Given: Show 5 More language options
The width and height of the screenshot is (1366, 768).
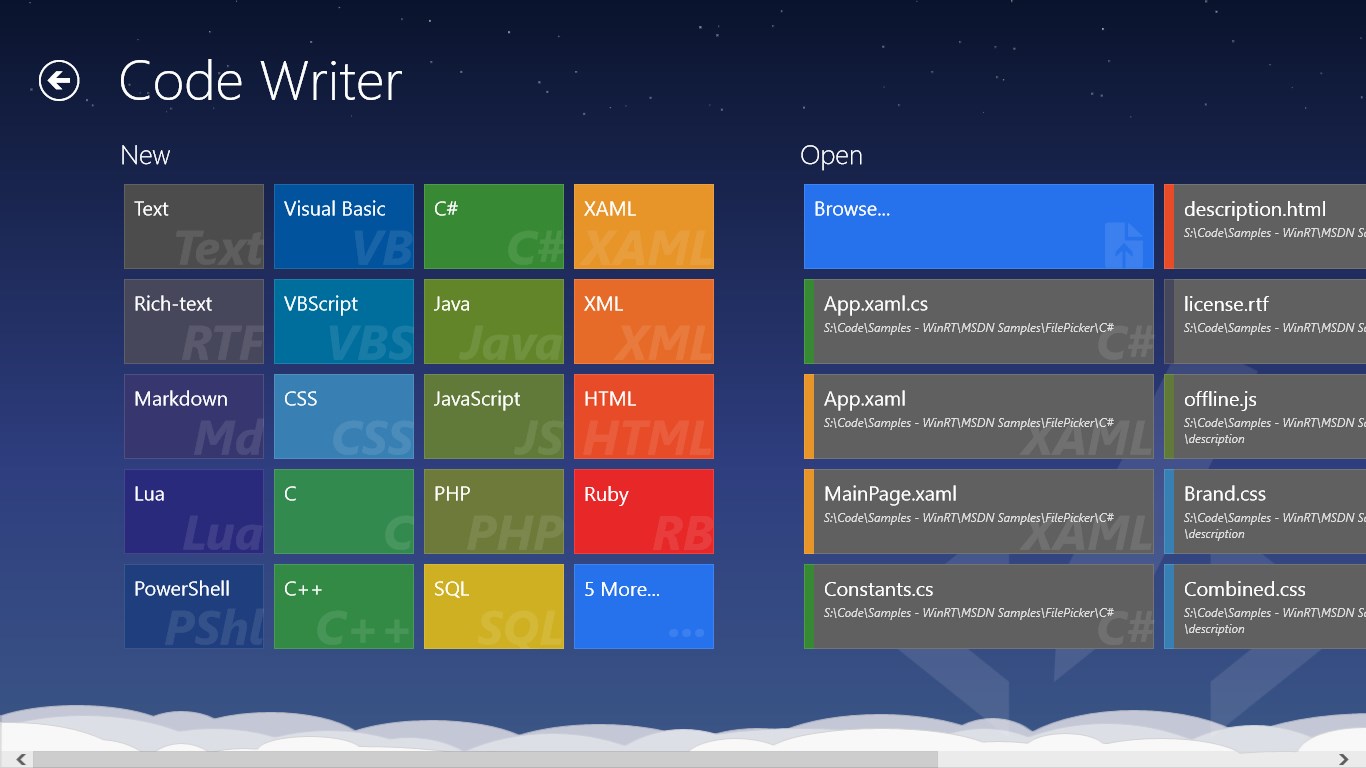Looking at the screenshot, I should 644,606.
